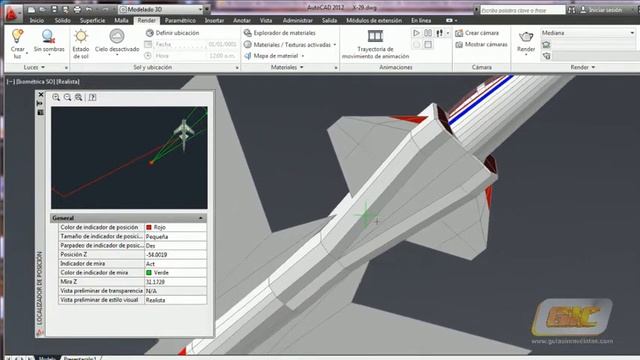Click the render quality teapot icon below
The height and width of the screenshot is (360, 640).
pos(546,56)
